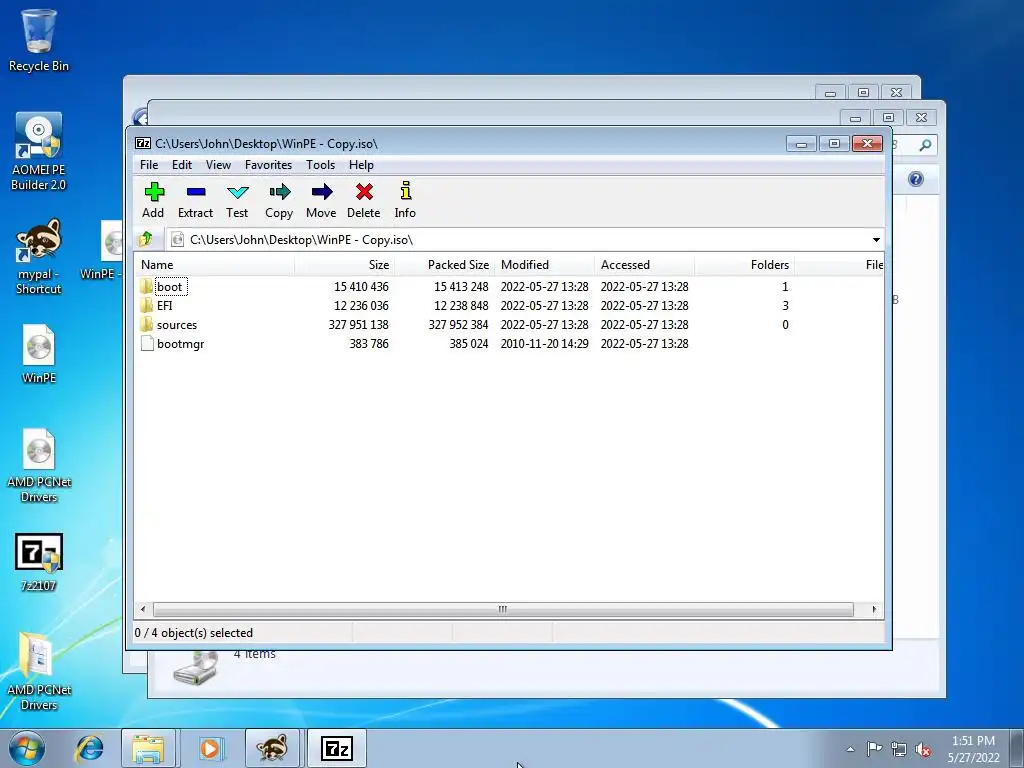
Task: Open the Favorites menu
Action: (268, 165)
